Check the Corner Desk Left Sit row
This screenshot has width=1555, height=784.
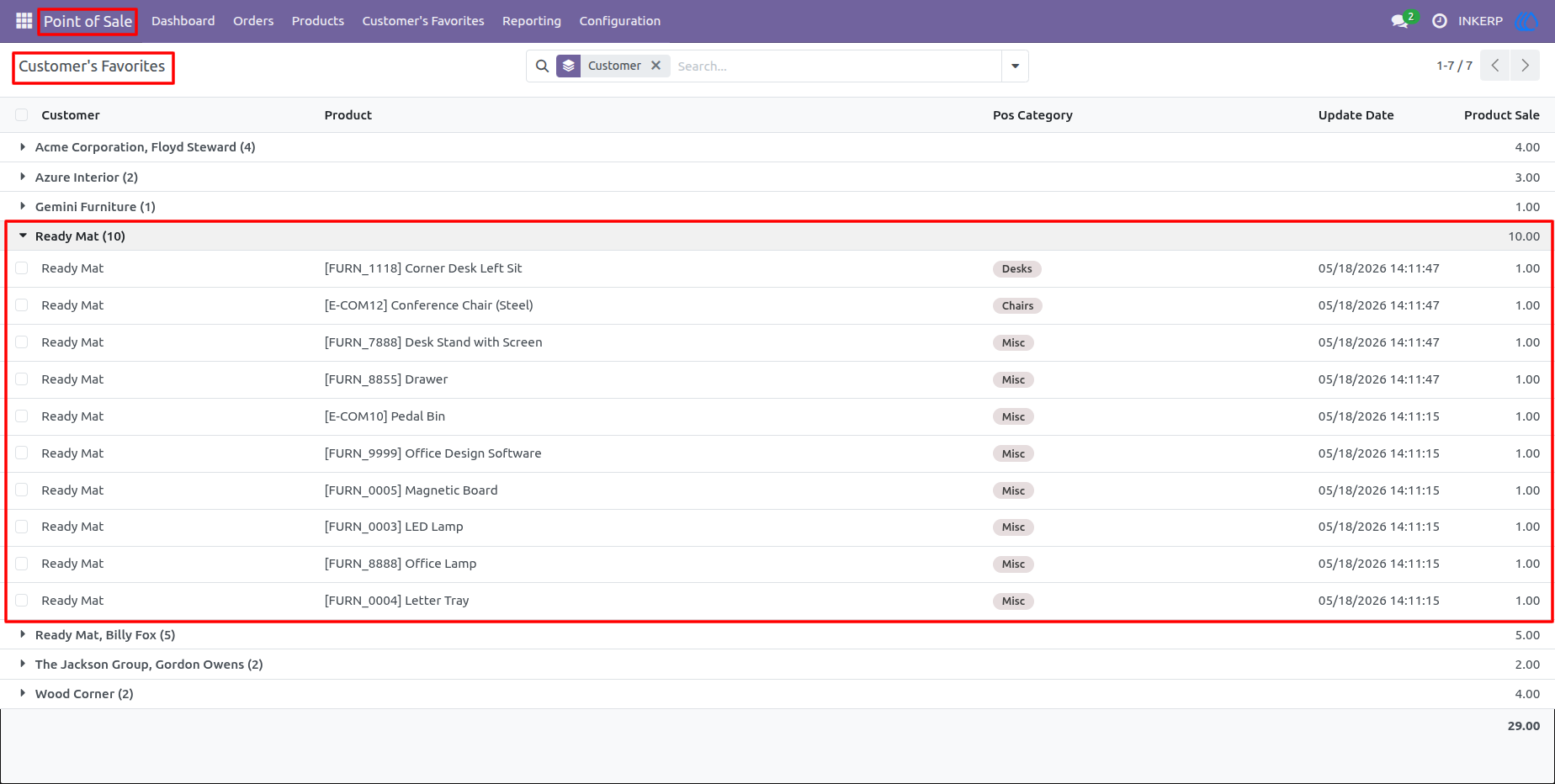tap(22, 268)
